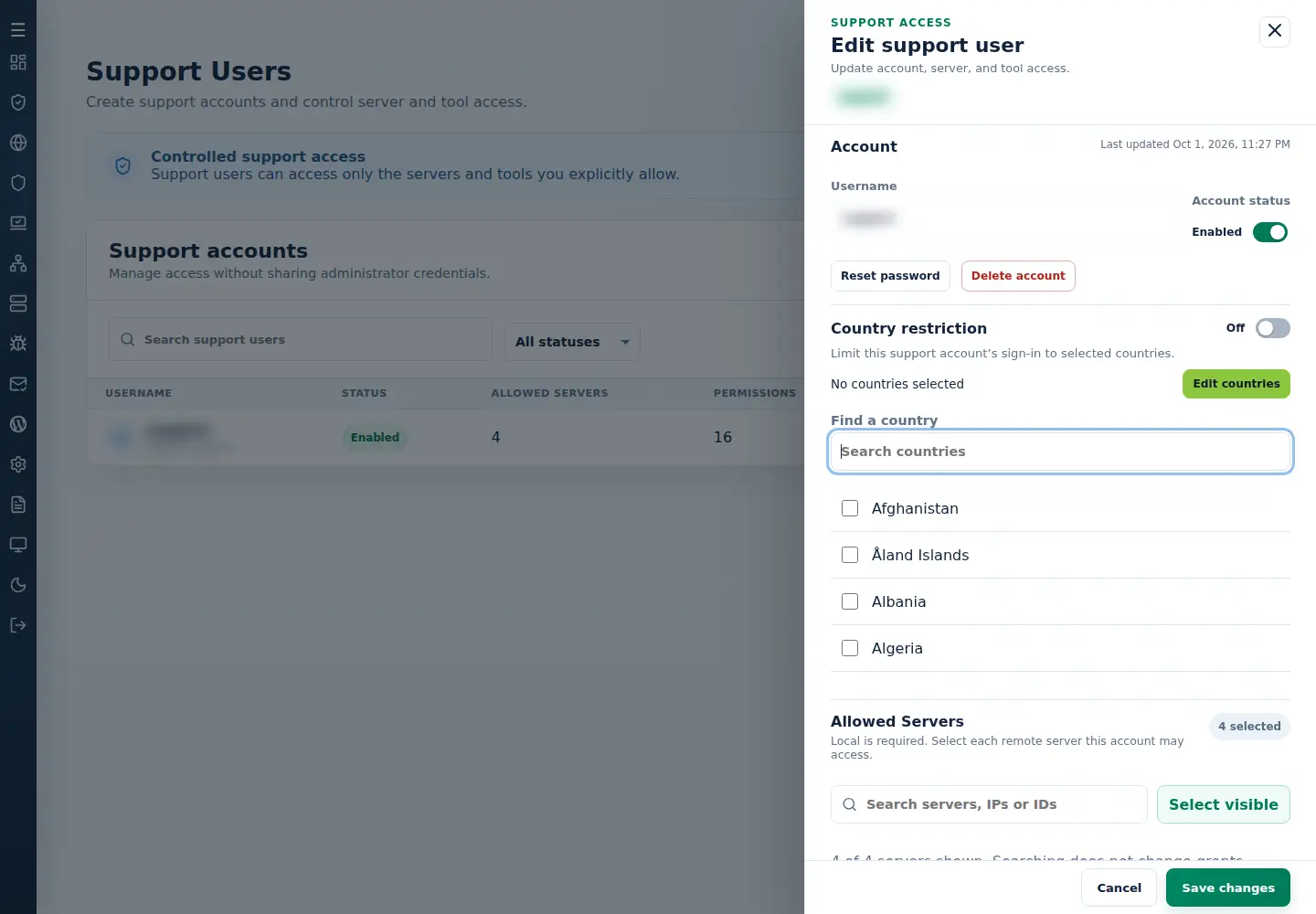Click the Status column header
This screenshot has height=914, width=1316.
pyautogui.click(x=364, y=393)
